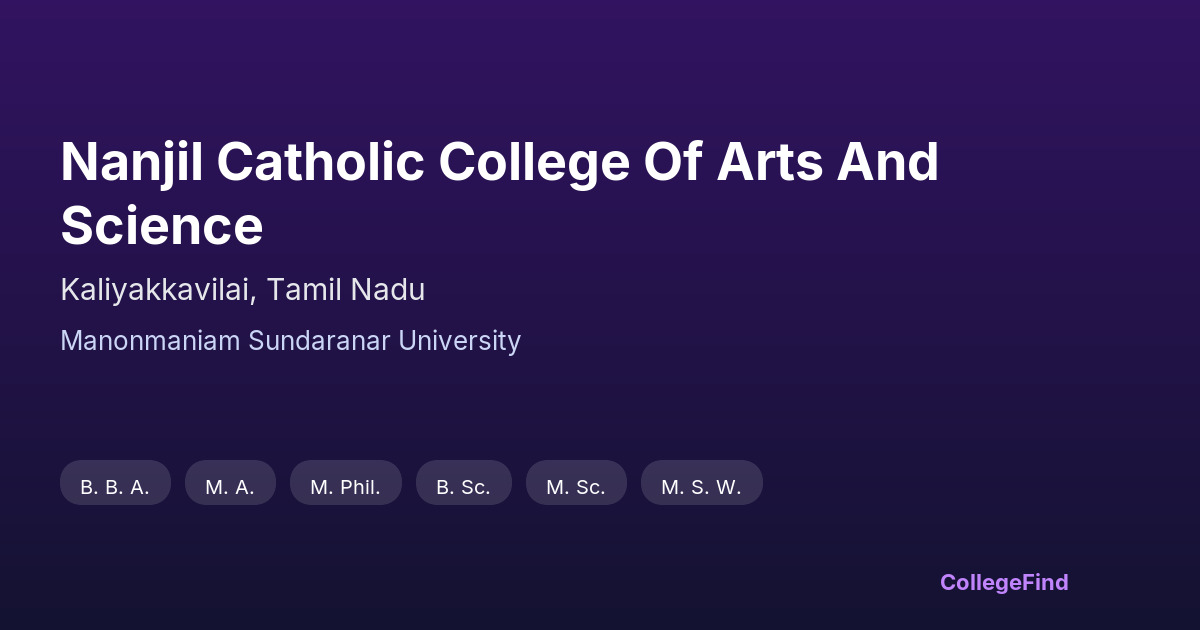Click the M. A. course pill

(x=230, y=487)
